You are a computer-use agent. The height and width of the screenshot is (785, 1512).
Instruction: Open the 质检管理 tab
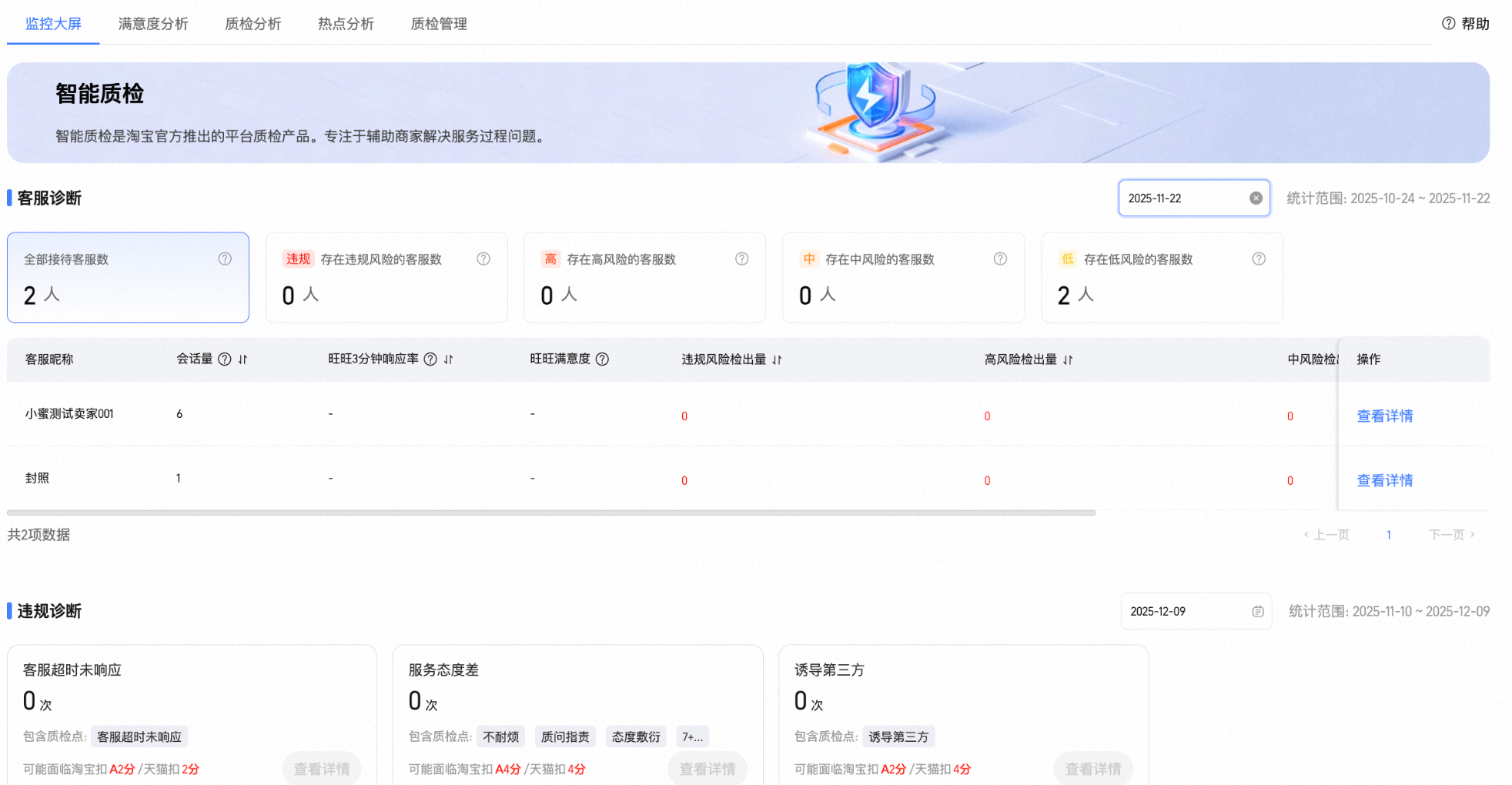439,24
